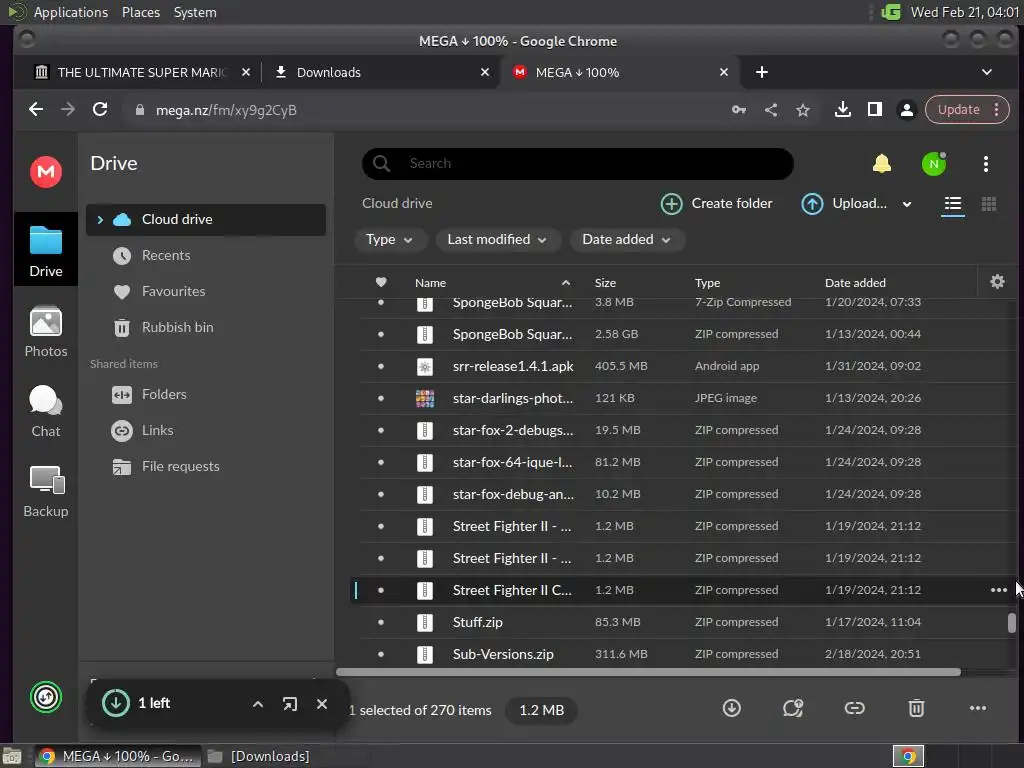Open column settings gear
This screenshot has width=1024, height=768.
(x=997, y=282)
